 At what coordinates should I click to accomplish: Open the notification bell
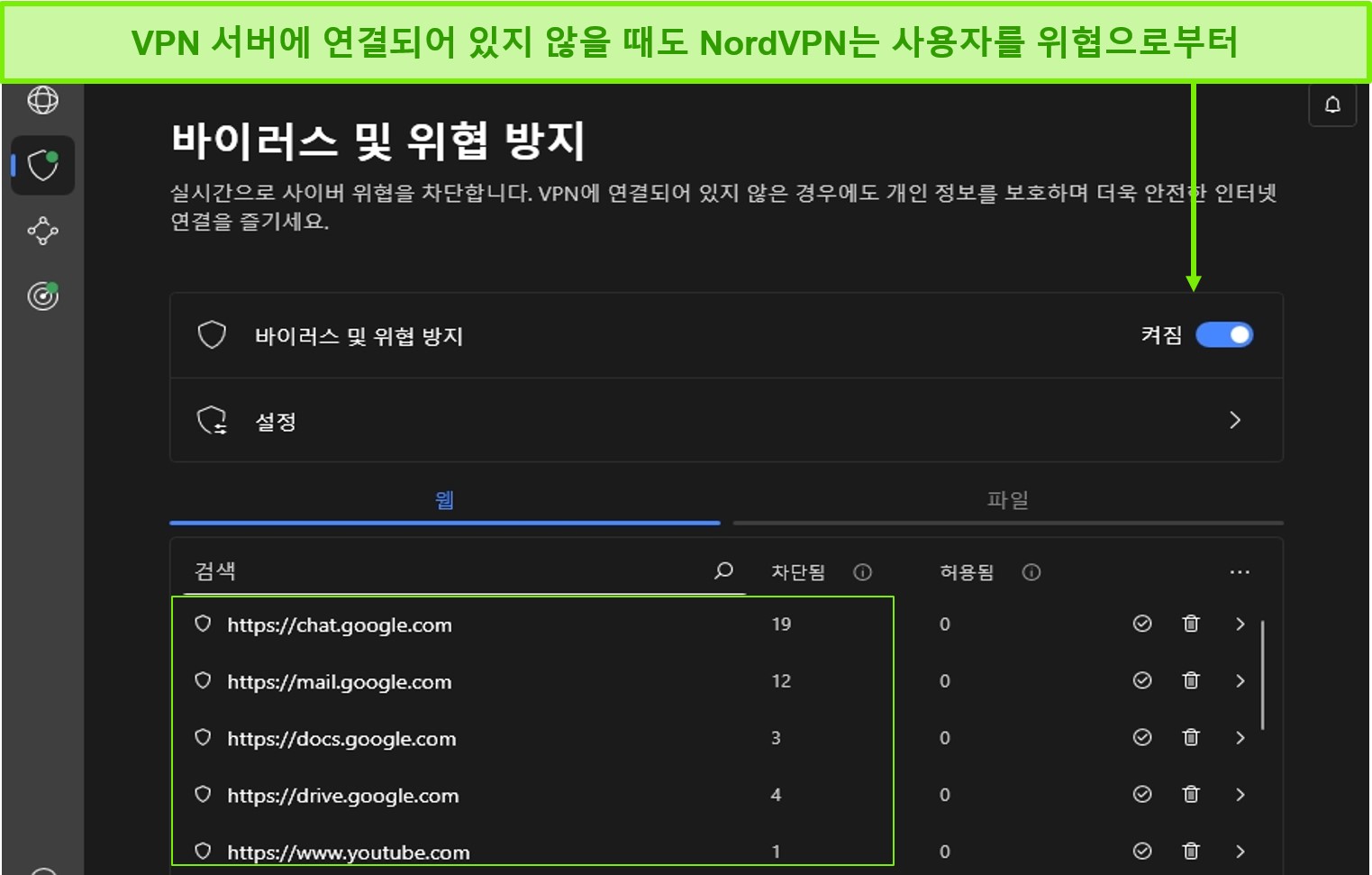click(x=1331, y=105)
